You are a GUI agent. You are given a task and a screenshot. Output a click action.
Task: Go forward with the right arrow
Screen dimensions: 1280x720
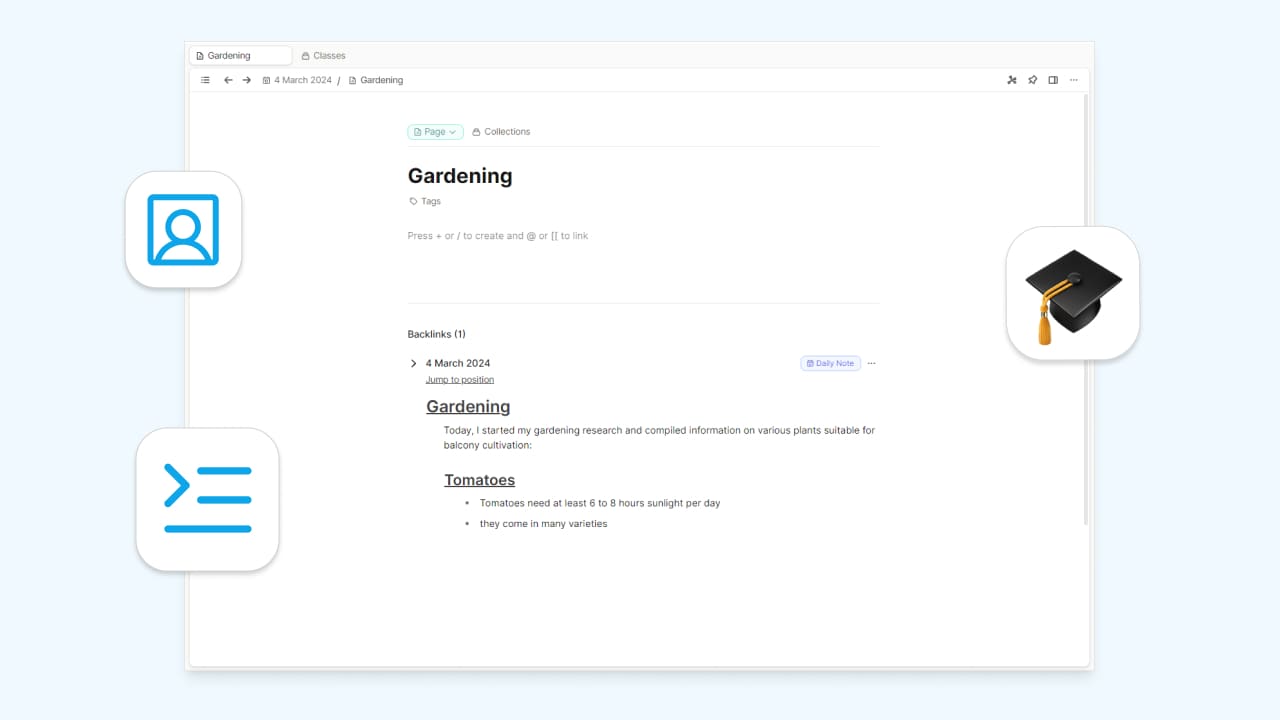(x=247, y=80)
